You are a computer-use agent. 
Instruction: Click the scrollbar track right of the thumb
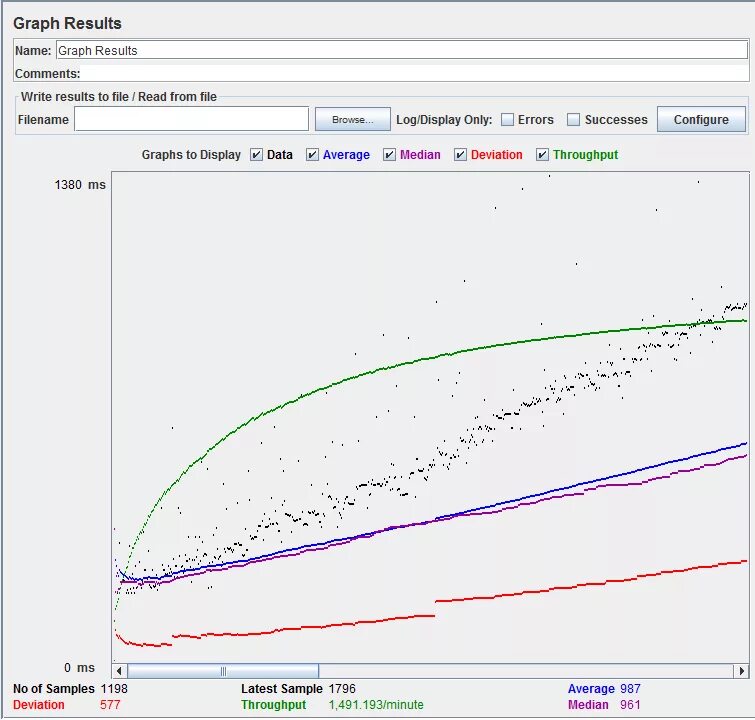pyautogui.click(x=526, y=670)
